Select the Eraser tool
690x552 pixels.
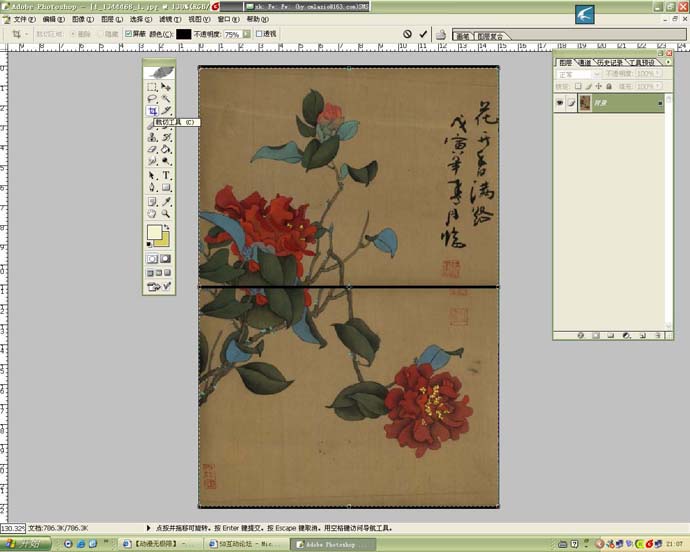[152, 149]
